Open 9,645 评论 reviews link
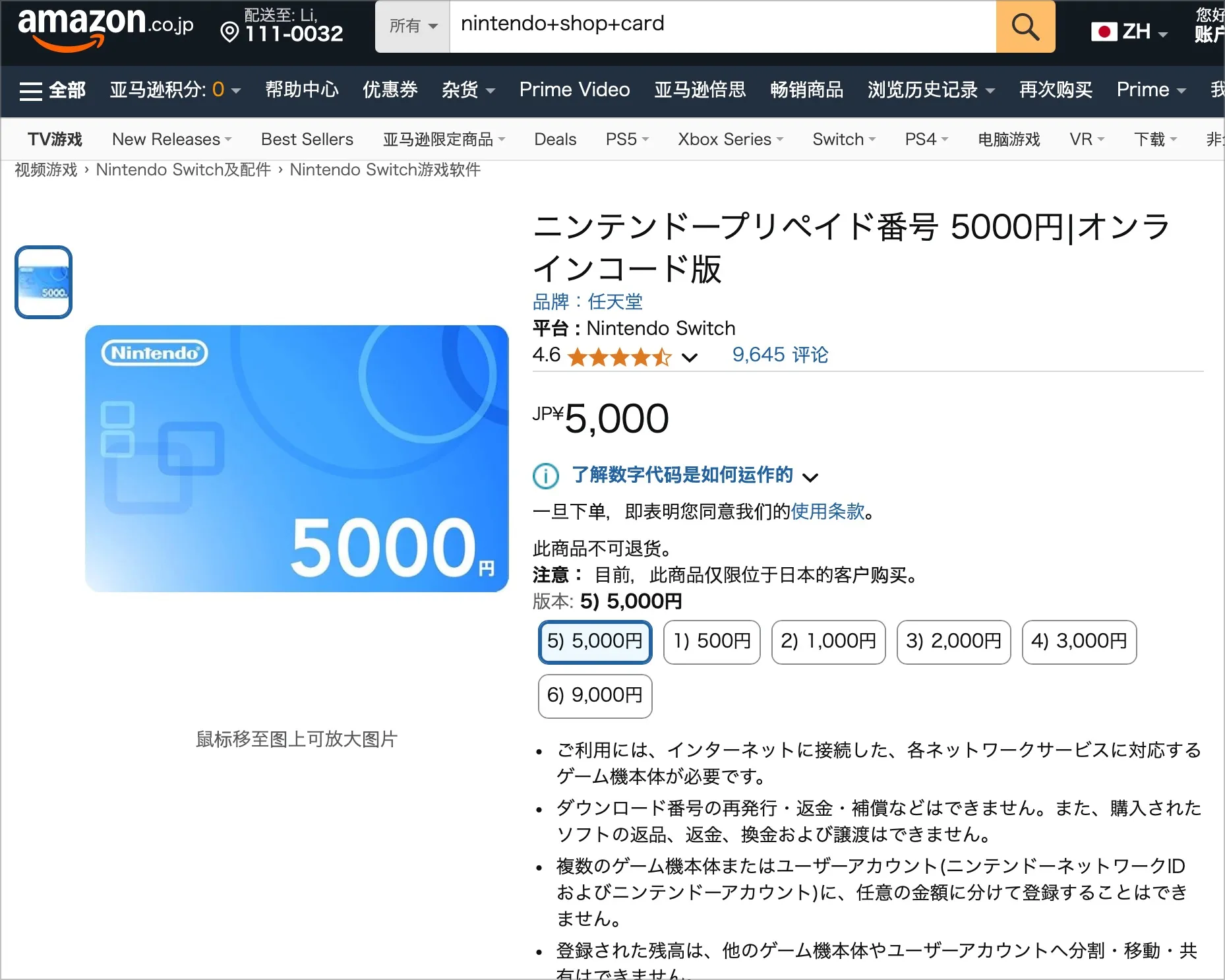This screenshot has height=980, width=1225. (x=780, y=355)
